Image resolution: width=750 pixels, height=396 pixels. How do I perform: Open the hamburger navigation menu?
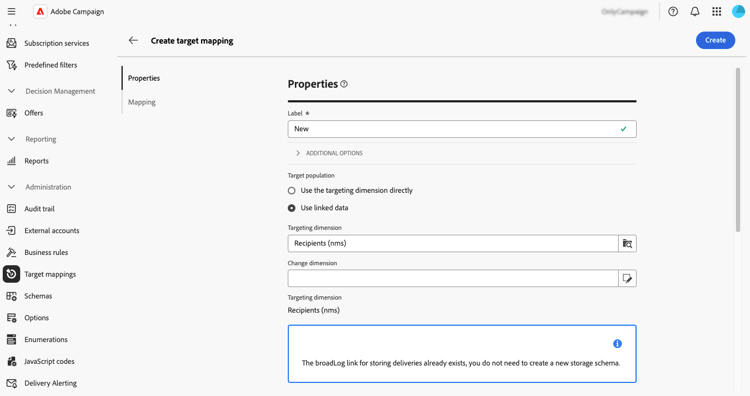click(11, 11)
